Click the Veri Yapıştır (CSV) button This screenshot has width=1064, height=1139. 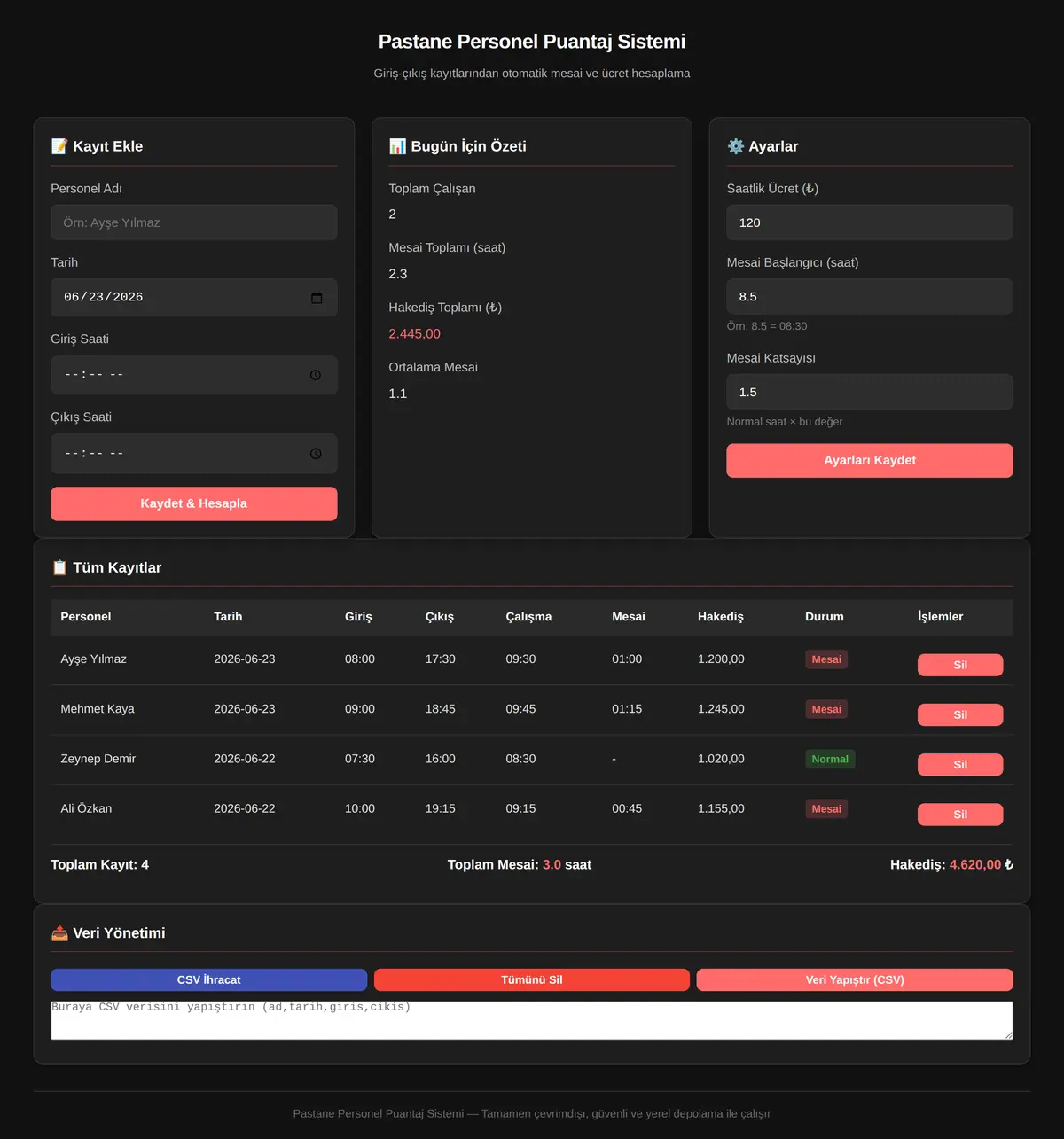pyautogui.click(x=855, y=979)
